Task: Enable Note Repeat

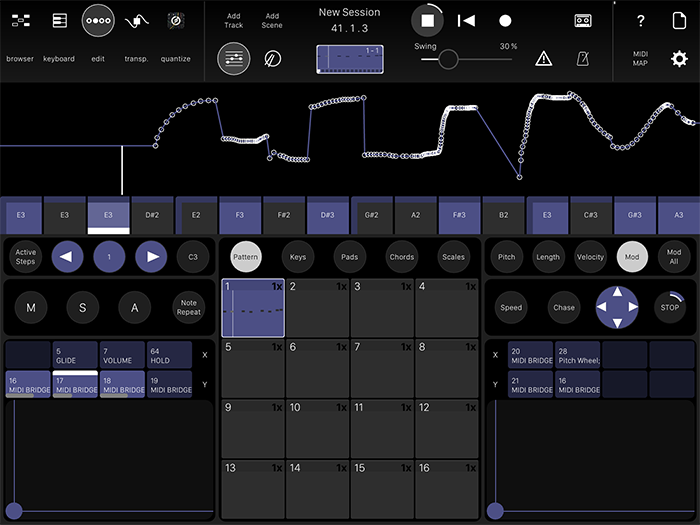Action: click(188, 308)
